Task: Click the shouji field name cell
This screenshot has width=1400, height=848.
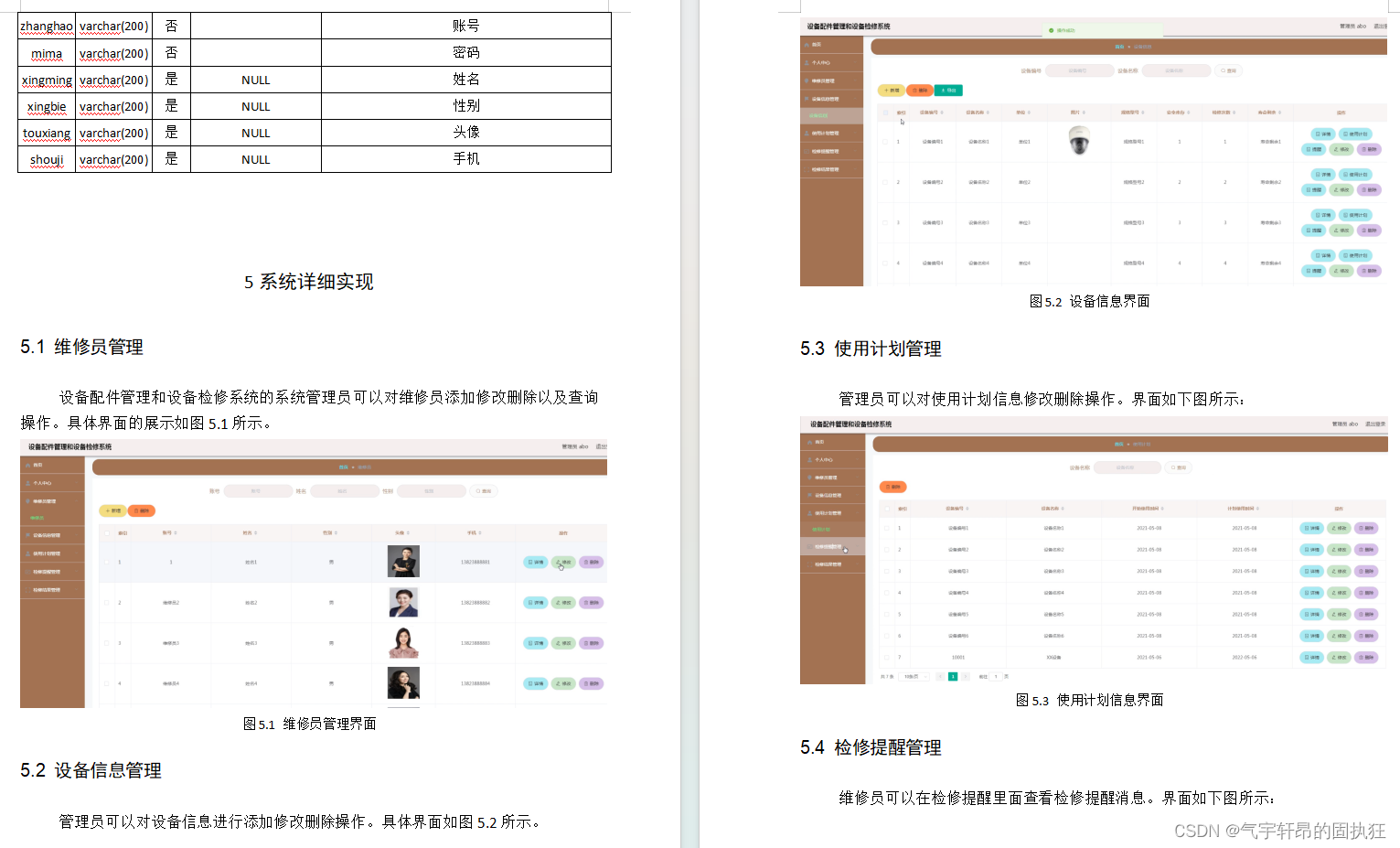Action: tap(47, 159)
